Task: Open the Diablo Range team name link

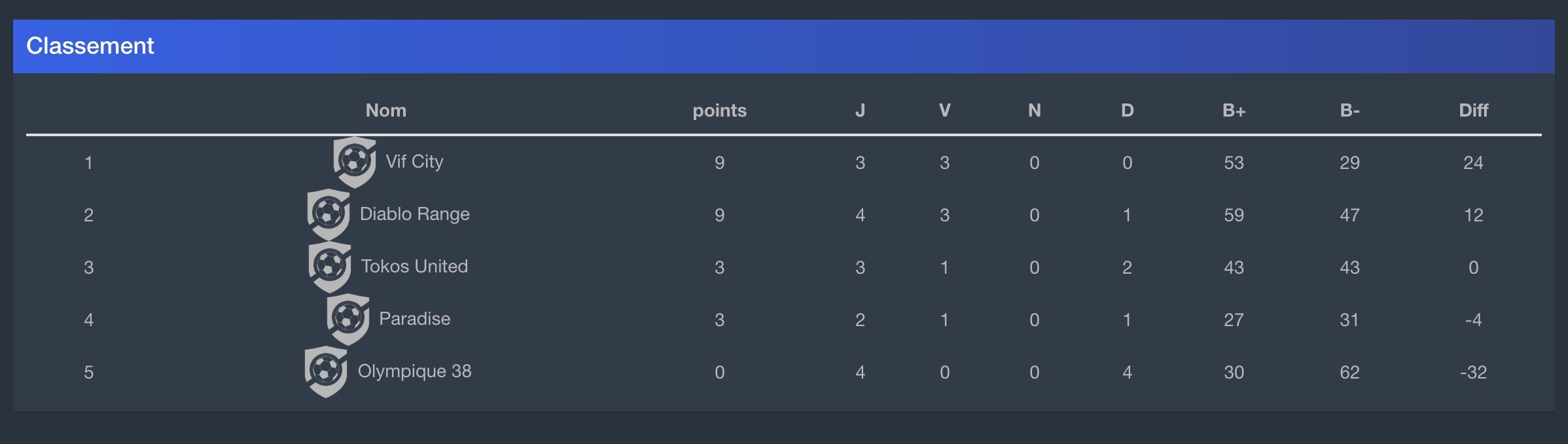Action: coord(415,214)
